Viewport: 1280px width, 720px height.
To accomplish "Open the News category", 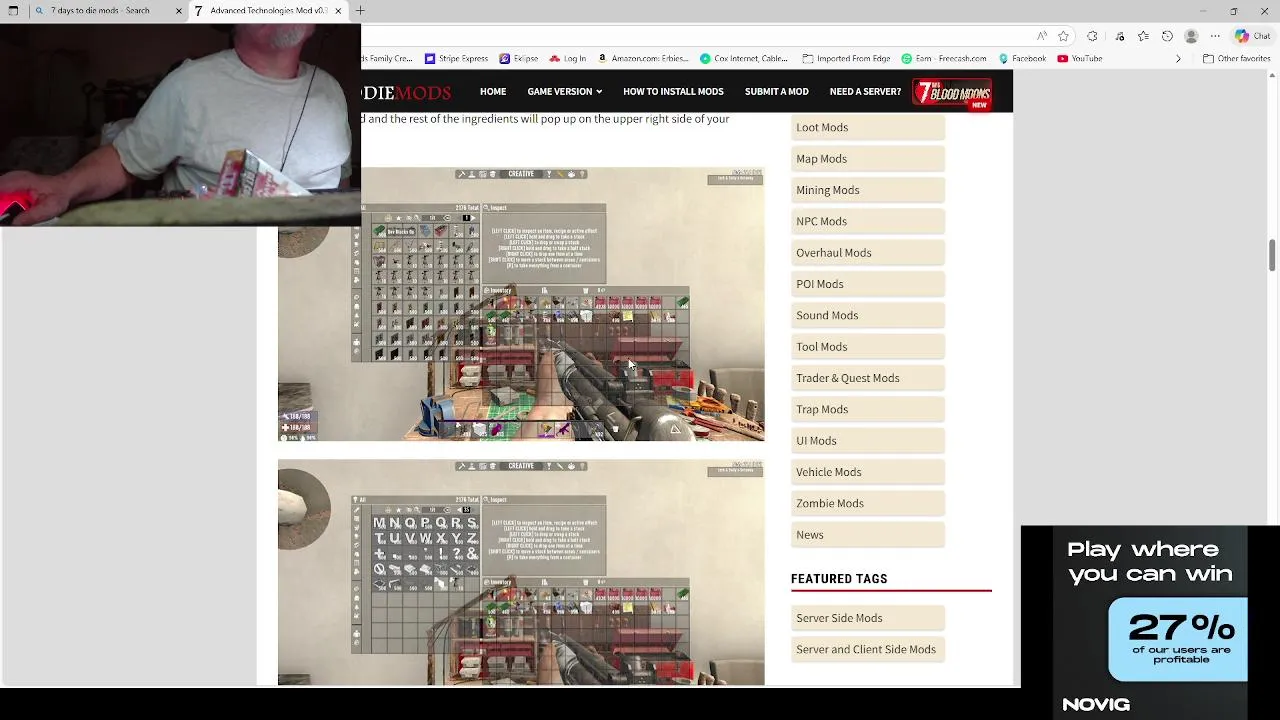I will pos(867,535).
